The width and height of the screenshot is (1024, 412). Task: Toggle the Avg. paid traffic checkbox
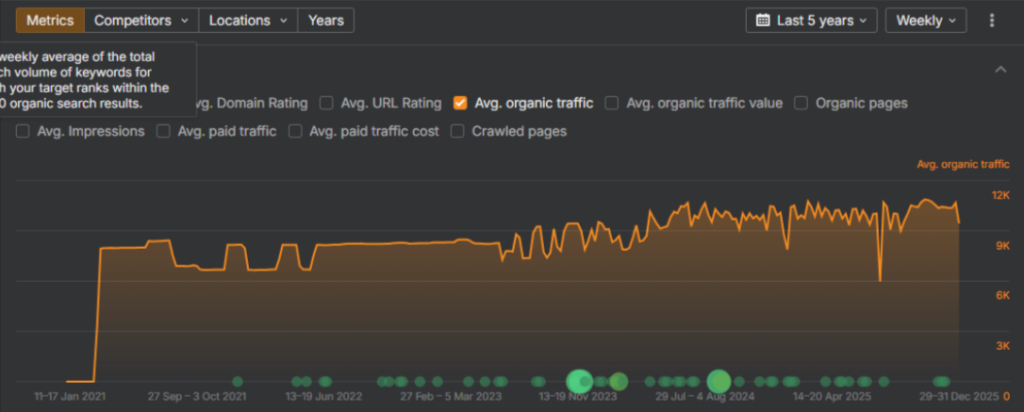pyautogui.click(x=164, y=131)
